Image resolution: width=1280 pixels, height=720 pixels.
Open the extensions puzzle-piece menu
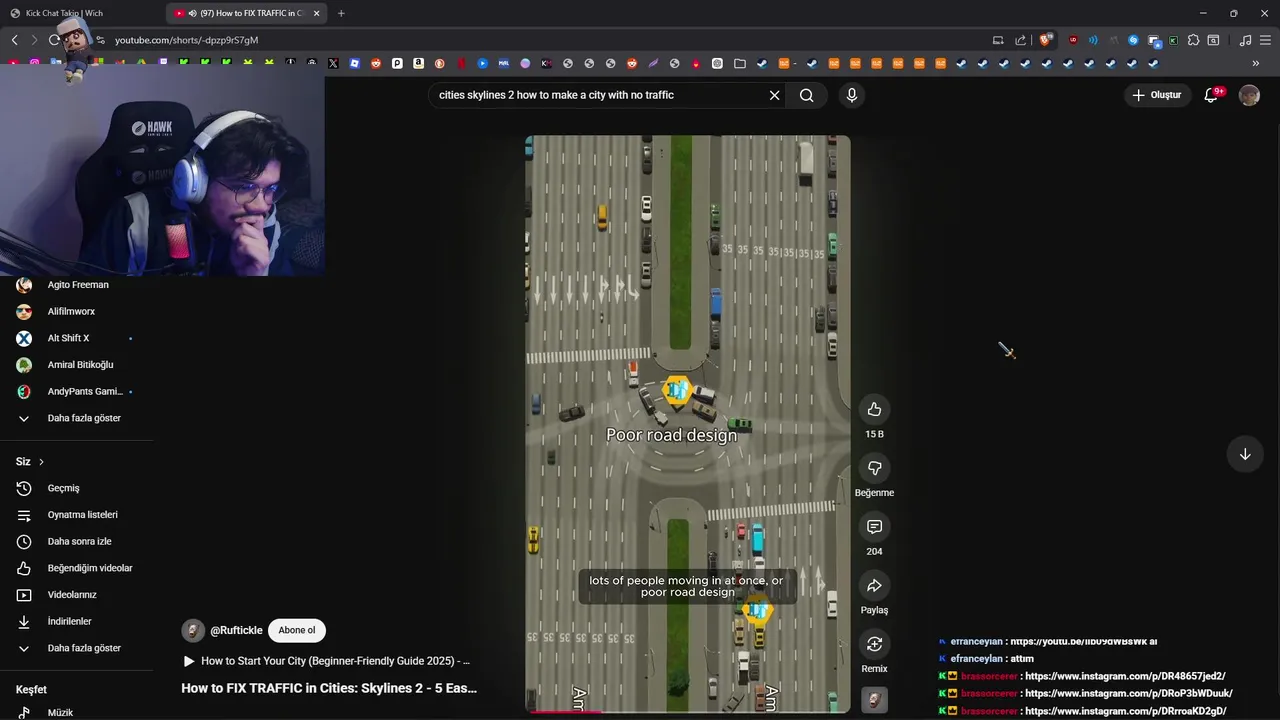[x=1193, y=40]
